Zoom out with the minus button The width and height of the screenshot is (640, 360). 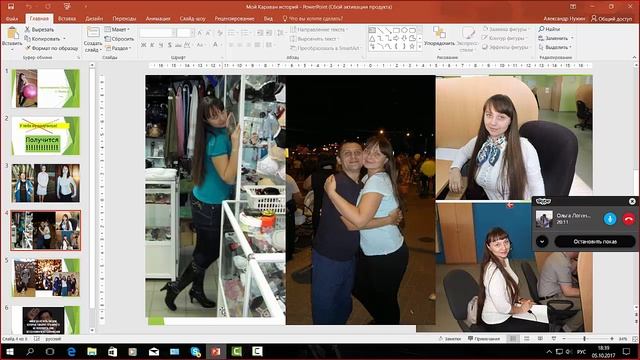pos(564,339)
